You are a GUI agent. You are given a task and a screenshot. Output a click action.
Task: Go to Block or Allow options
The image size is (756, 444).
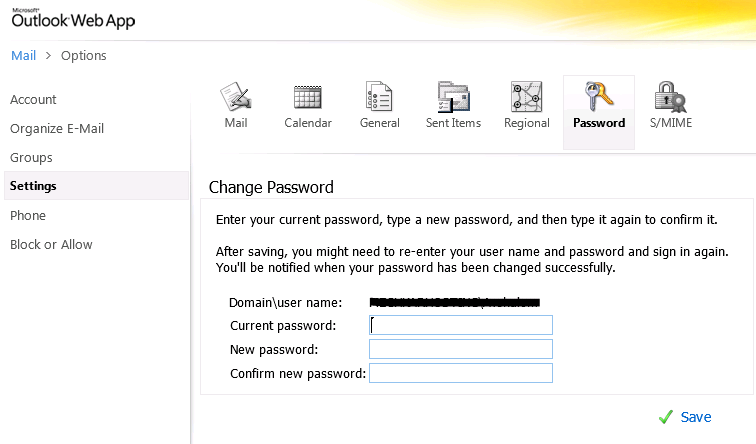click(51, 244)
